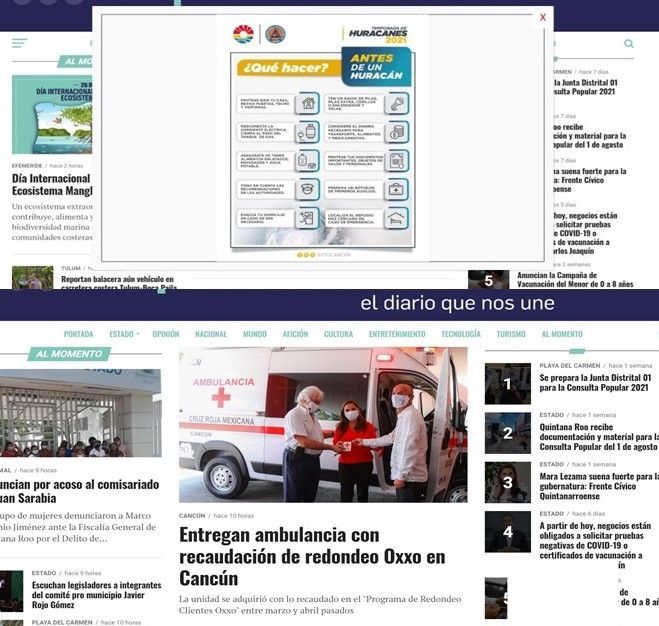Open Día Internacional Ecosistema headline
This screenshot has height=626, width=659.
coord(52,185)
